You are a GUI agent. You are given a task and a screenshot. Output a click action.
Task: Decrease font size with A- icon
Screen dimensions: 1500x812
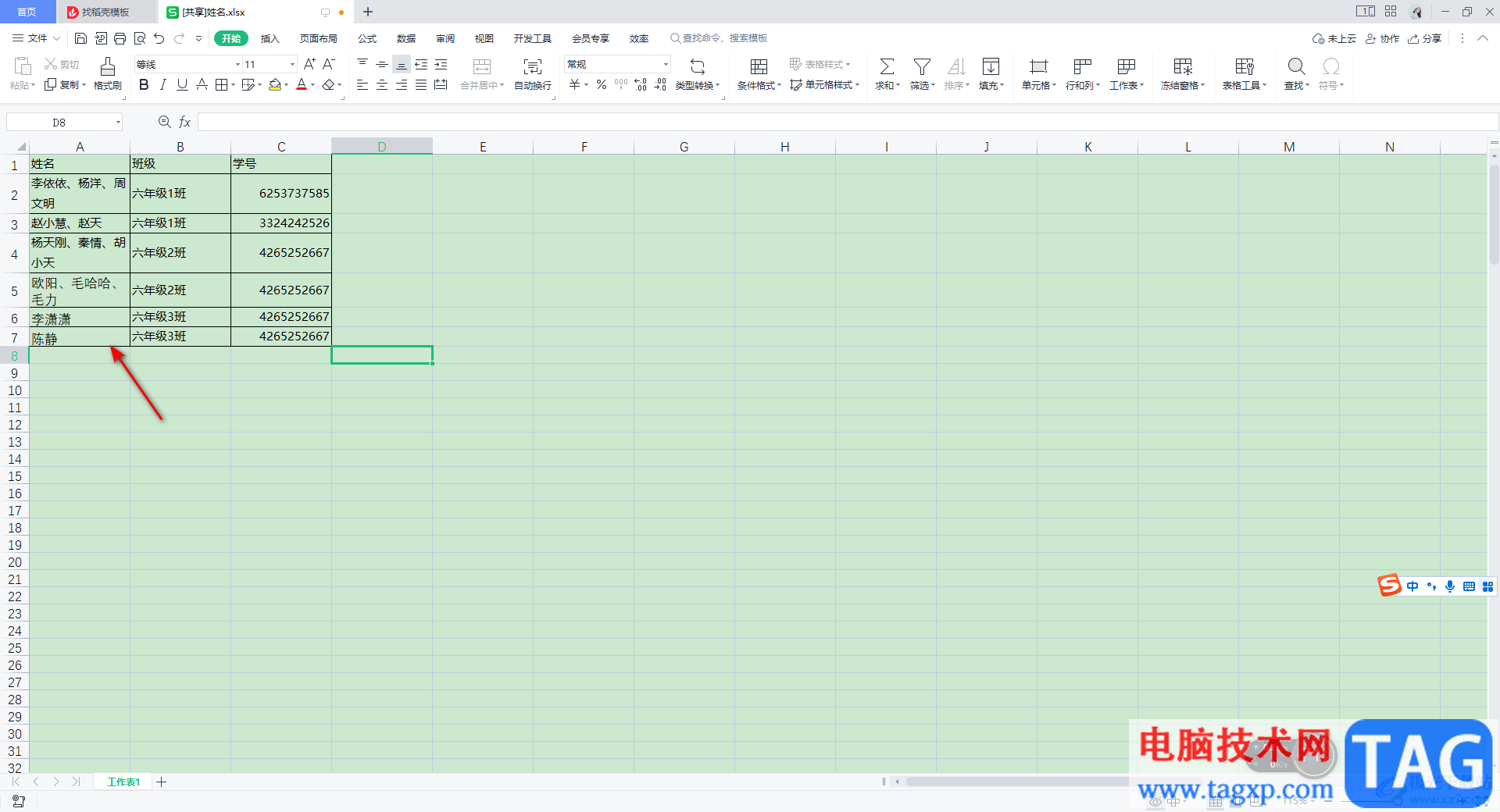(329, 64)
